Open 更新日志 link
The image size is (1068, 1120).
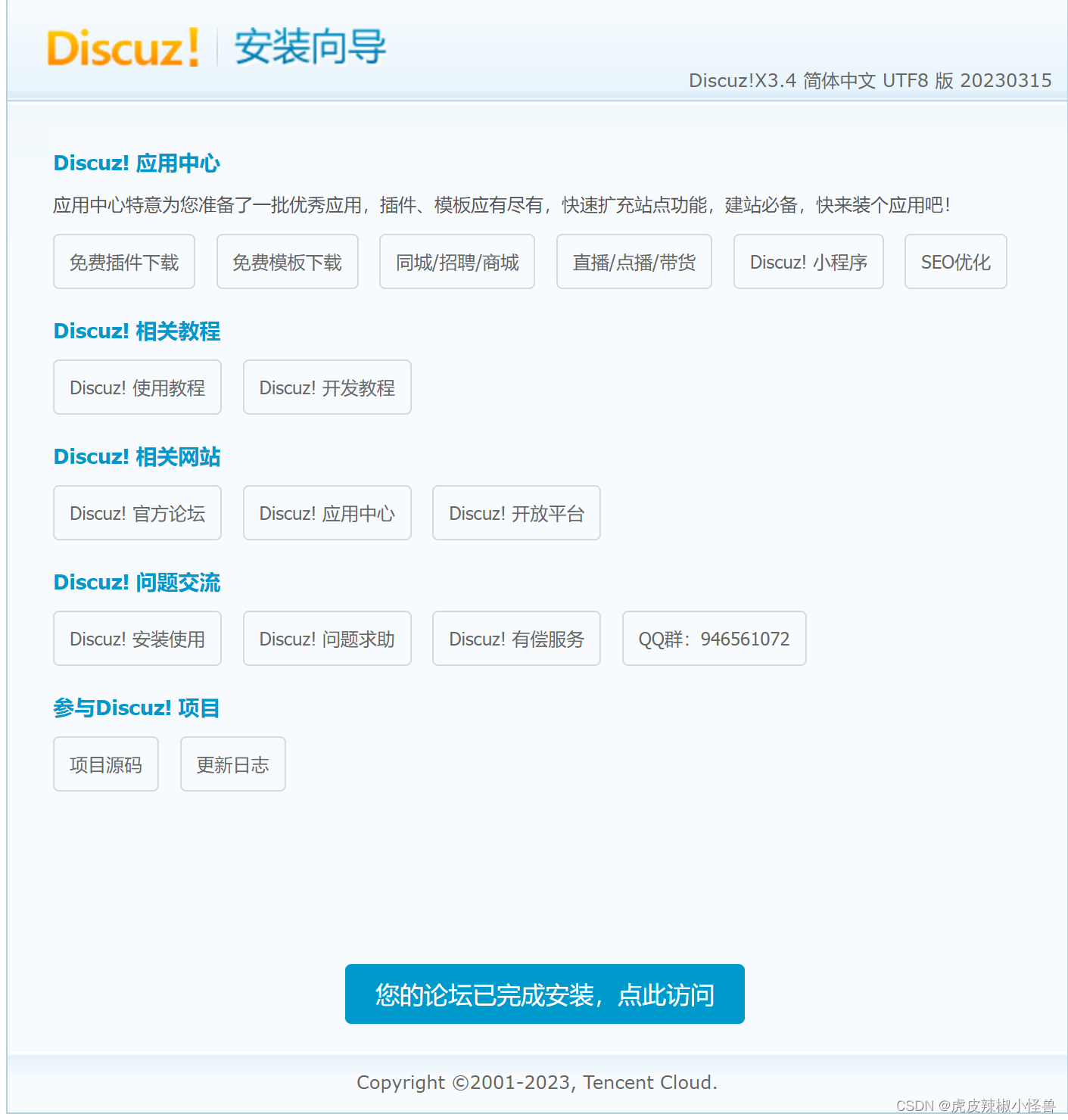[233, 764]
